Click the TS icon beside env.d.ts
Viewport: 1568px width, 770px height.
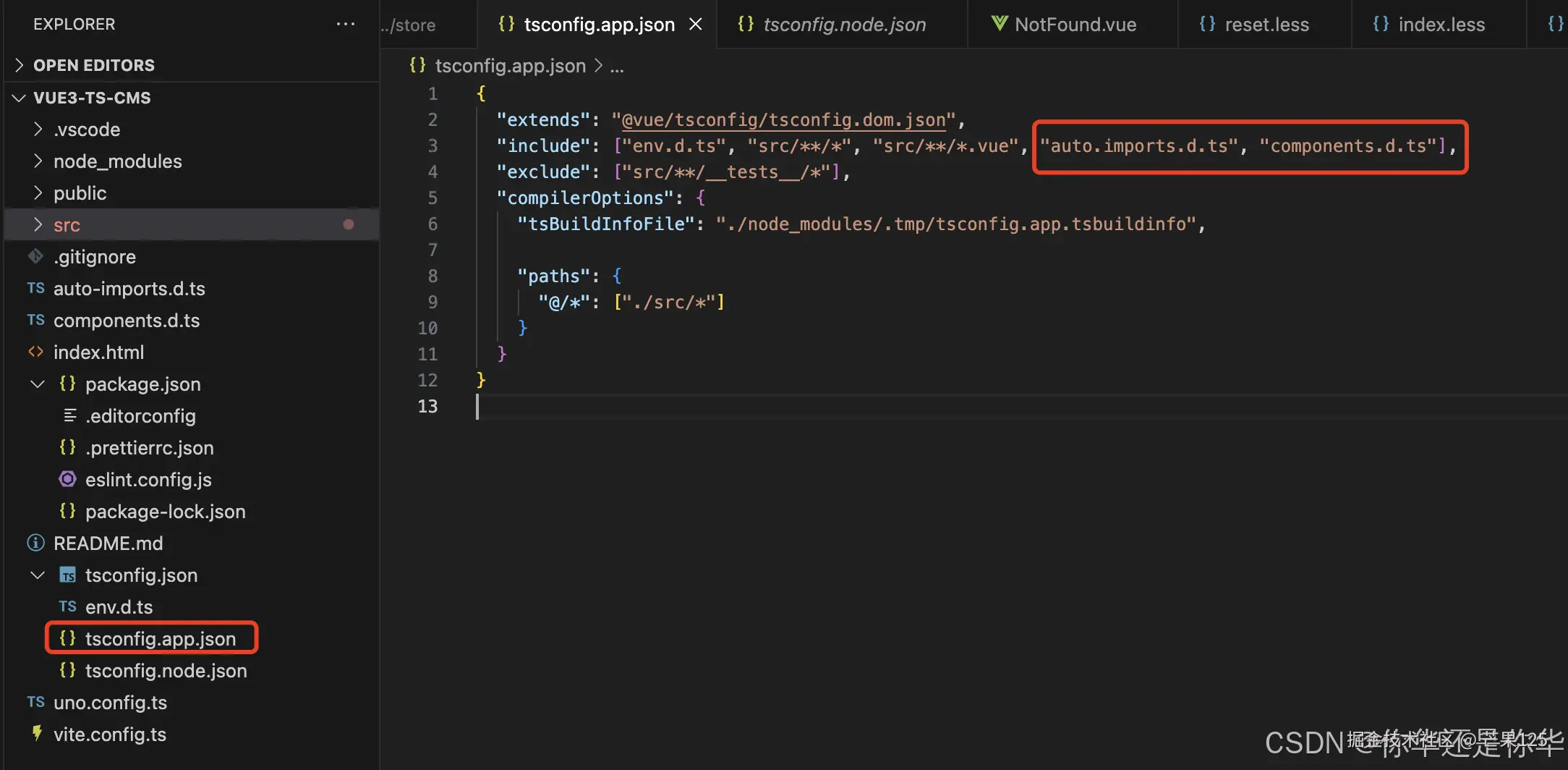pyautogui.click(x=67, y=606)
